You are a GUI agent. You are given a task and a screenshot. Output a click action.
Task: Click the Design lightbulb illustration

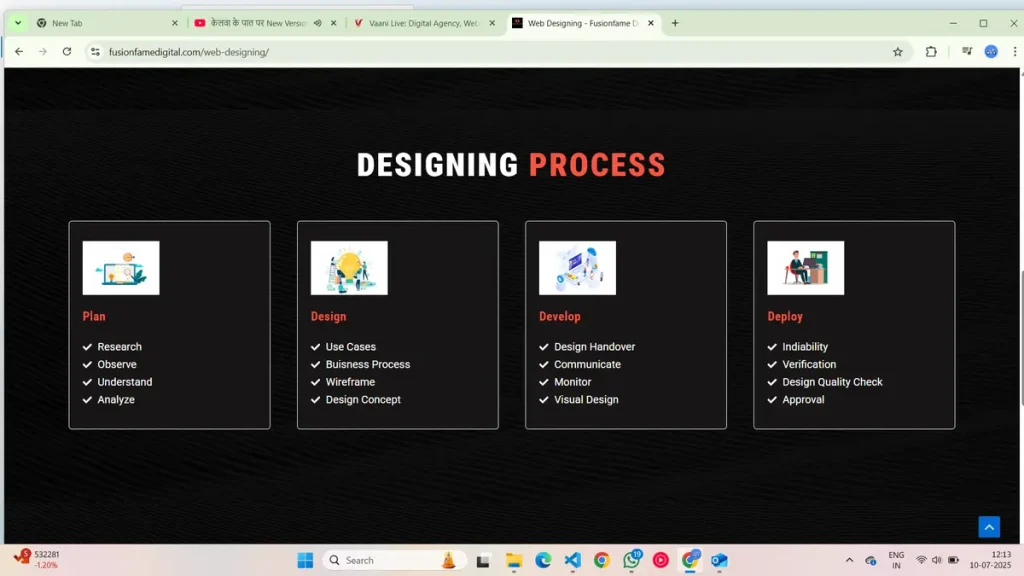click(x=349, y=268)
